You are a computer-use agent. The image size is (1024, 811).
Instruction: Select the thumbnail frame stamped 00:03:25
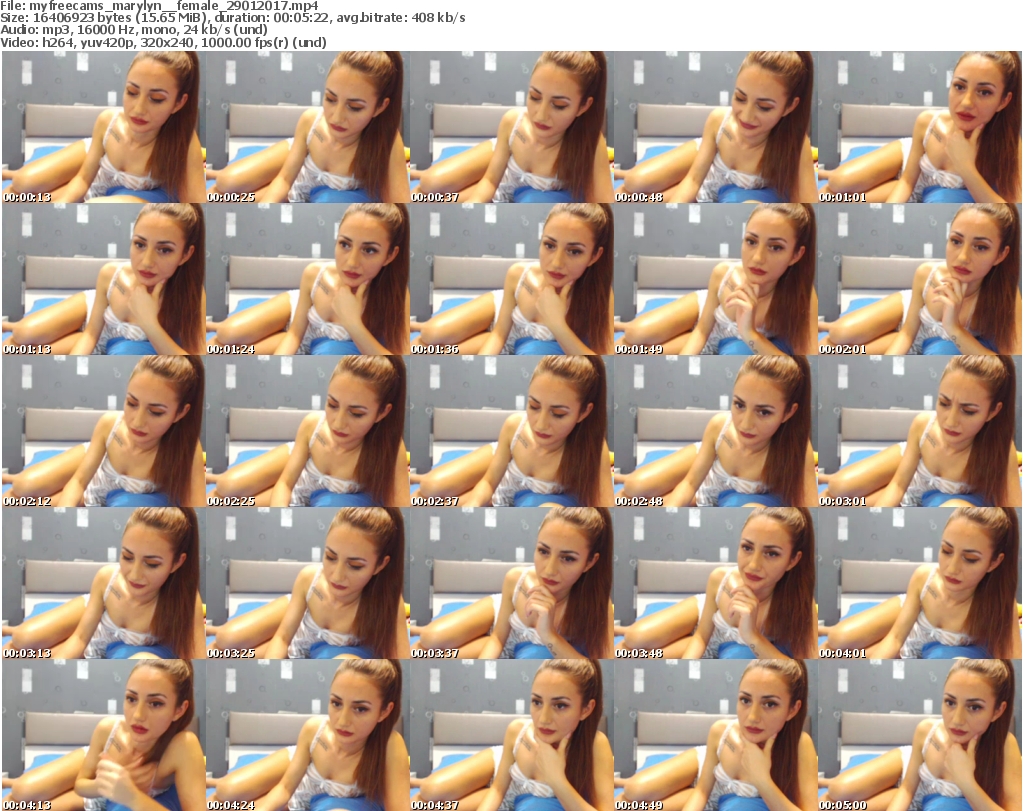point(307,584)
